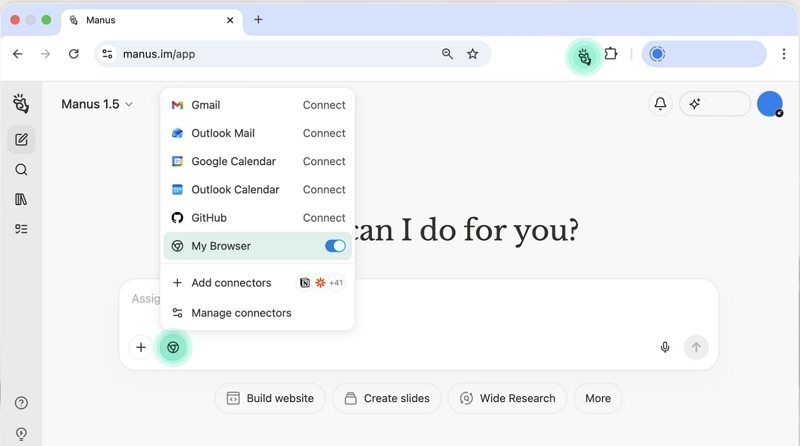800x446 pixels.
Task: Click the GitHub logo in the connectors list
Action: click(x=177, y=218)
